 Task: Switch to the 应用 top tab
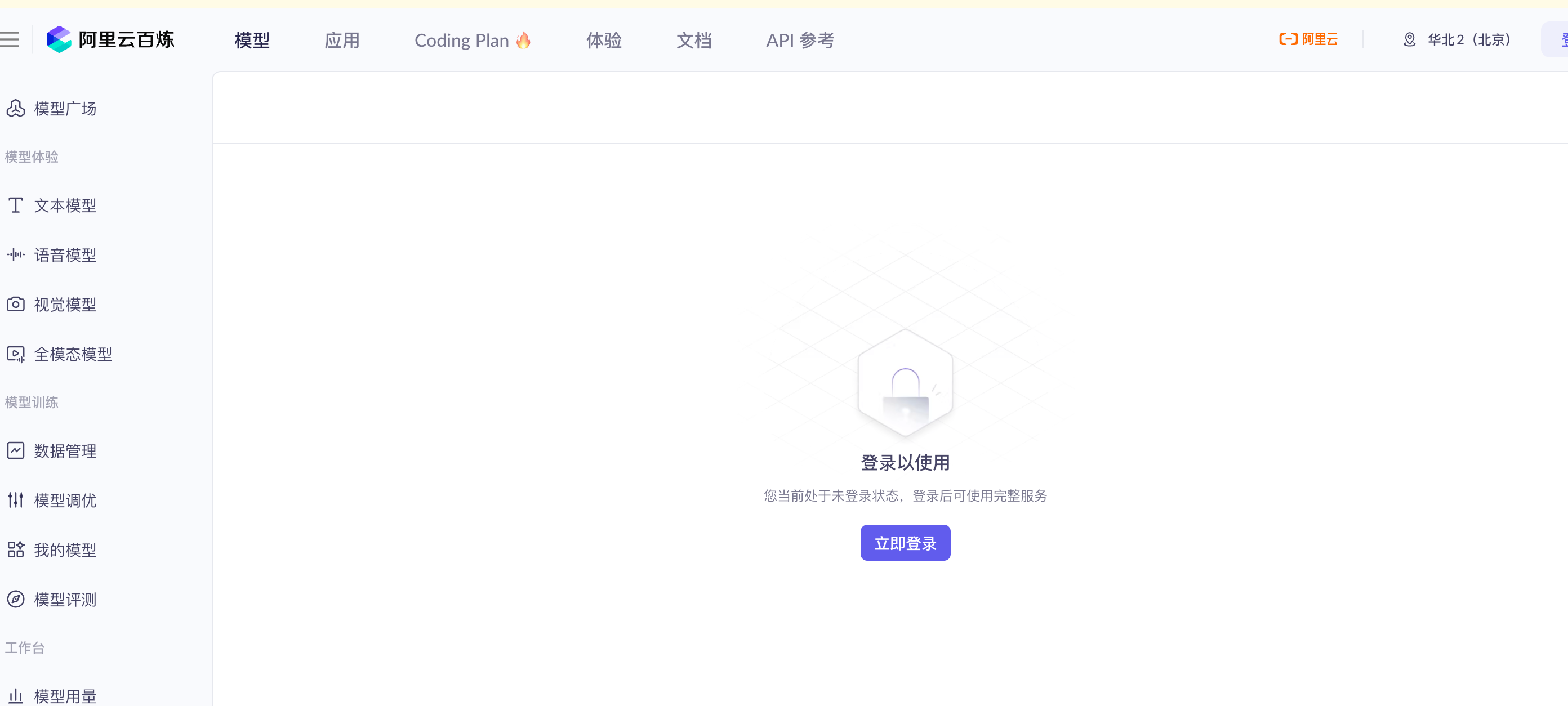(342, 41)
